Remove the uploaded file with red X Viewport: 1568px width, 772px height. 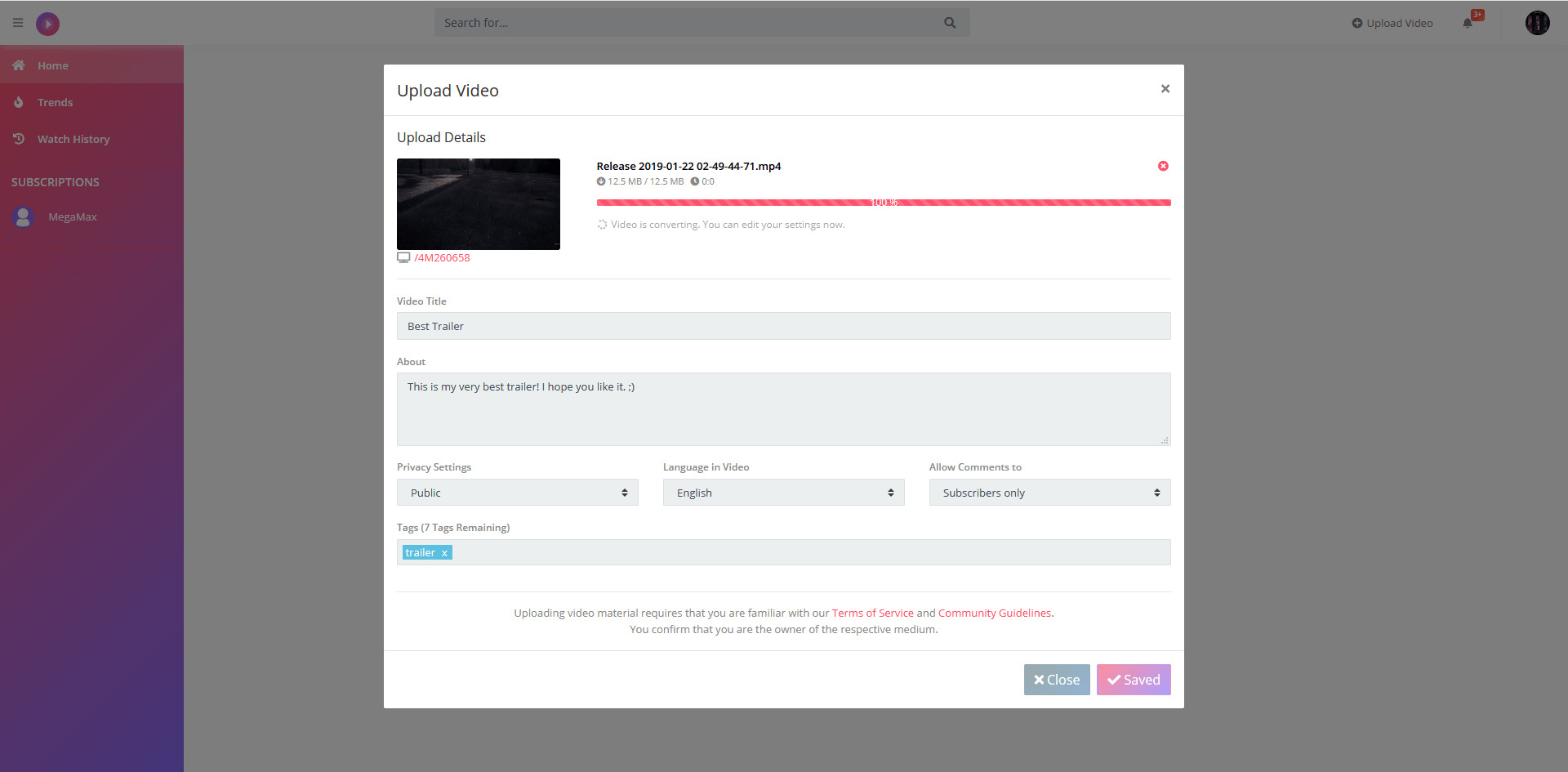click(1163, 166)
